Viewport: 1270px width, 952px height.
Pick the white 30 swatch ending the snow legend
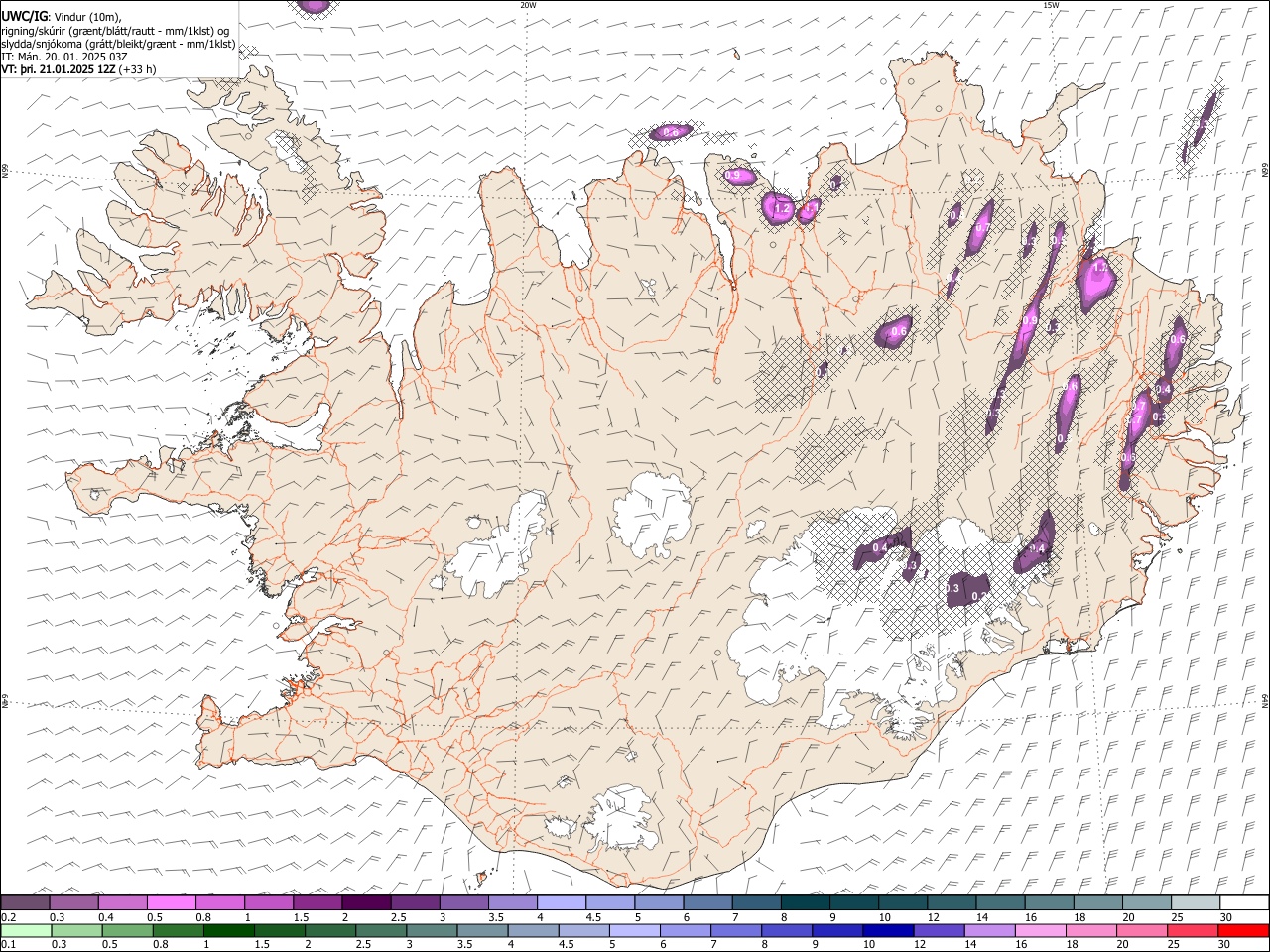tap(1243, 902)
